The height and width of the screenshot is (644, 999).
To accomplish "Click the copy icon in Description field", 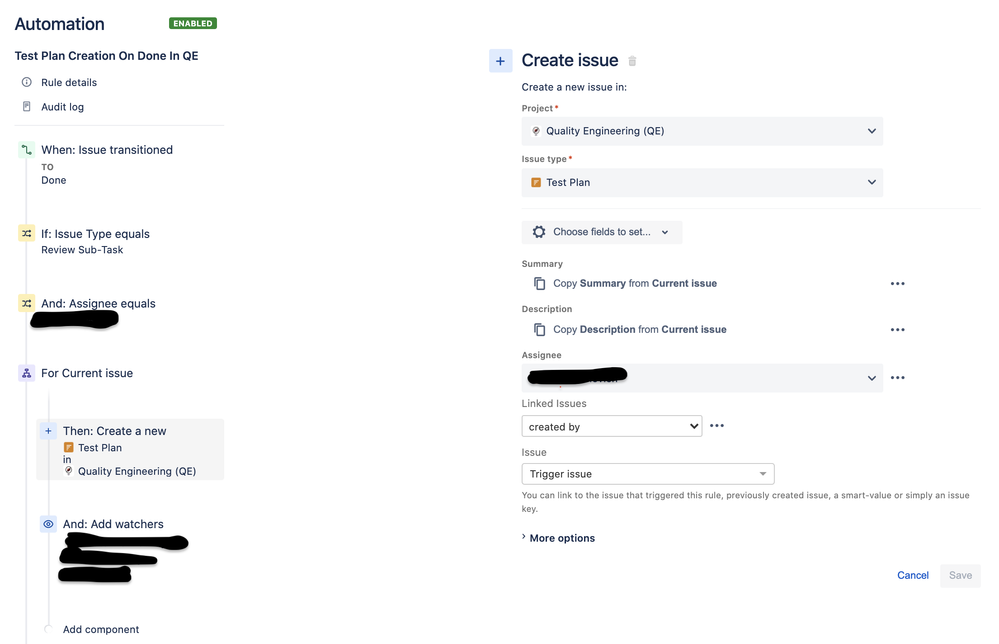I will tap(540, 329).
